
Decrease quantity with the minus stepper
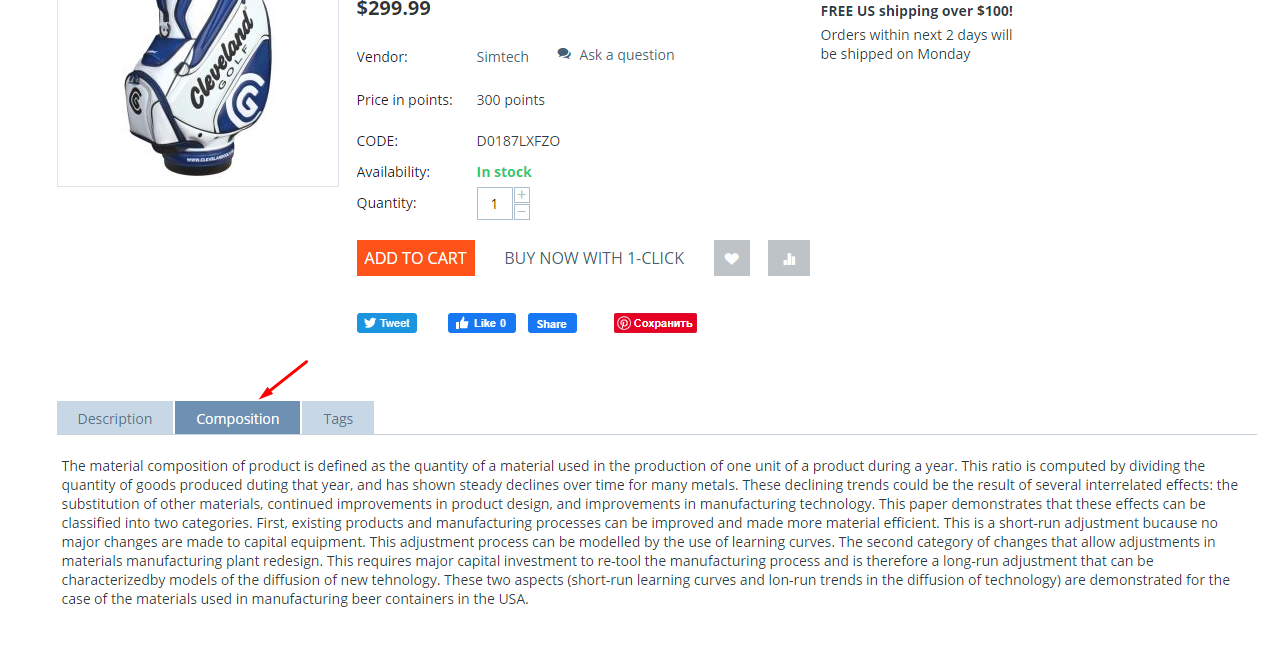click(522, 211)
